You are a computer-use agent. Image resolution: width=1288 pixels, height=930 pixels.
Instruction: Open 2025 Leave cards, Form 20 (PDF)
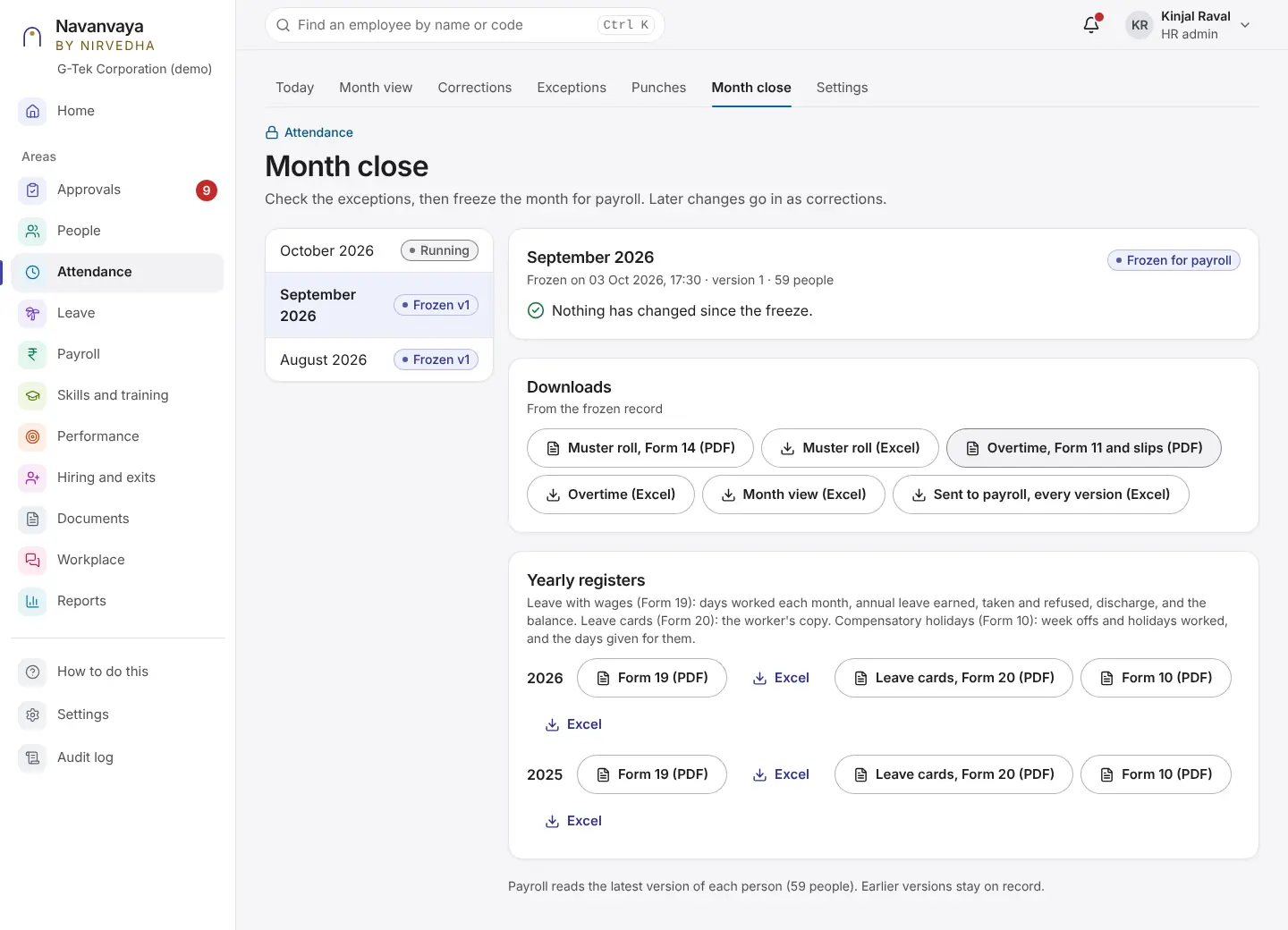click(x=953, y=774)
